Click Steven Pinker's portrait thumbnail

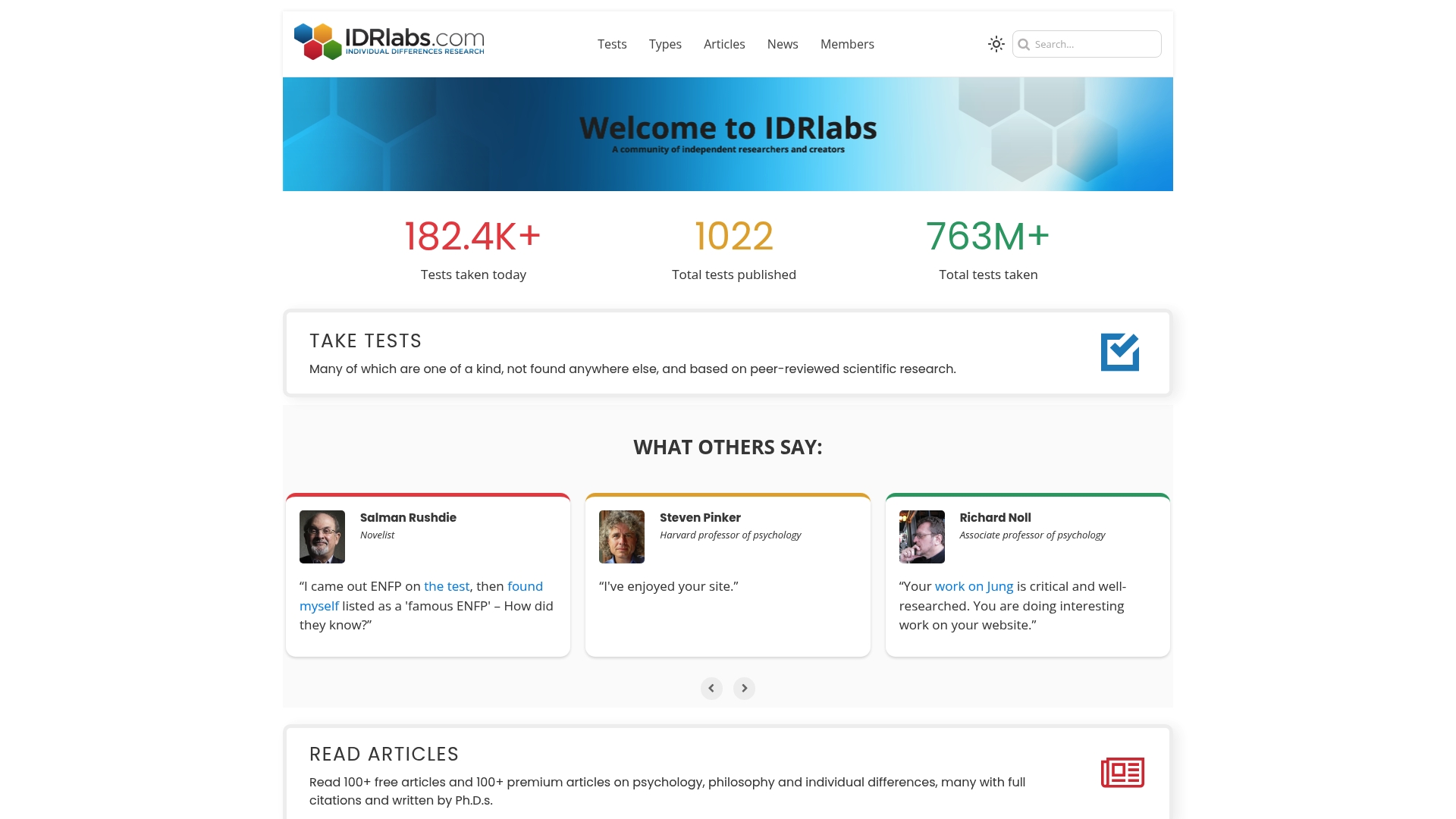coord(621,536)
